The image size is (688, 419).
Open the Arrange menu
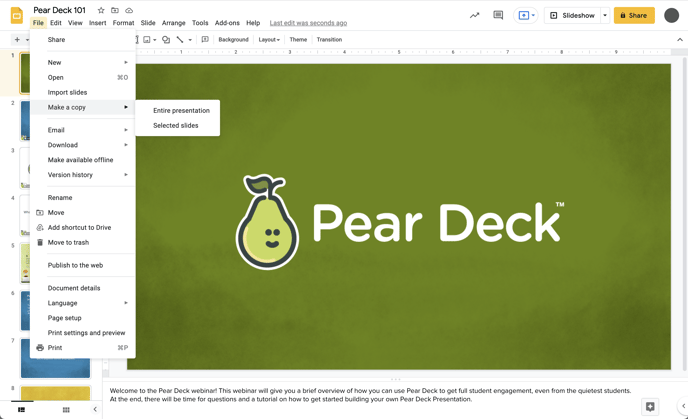coord(173,23)
